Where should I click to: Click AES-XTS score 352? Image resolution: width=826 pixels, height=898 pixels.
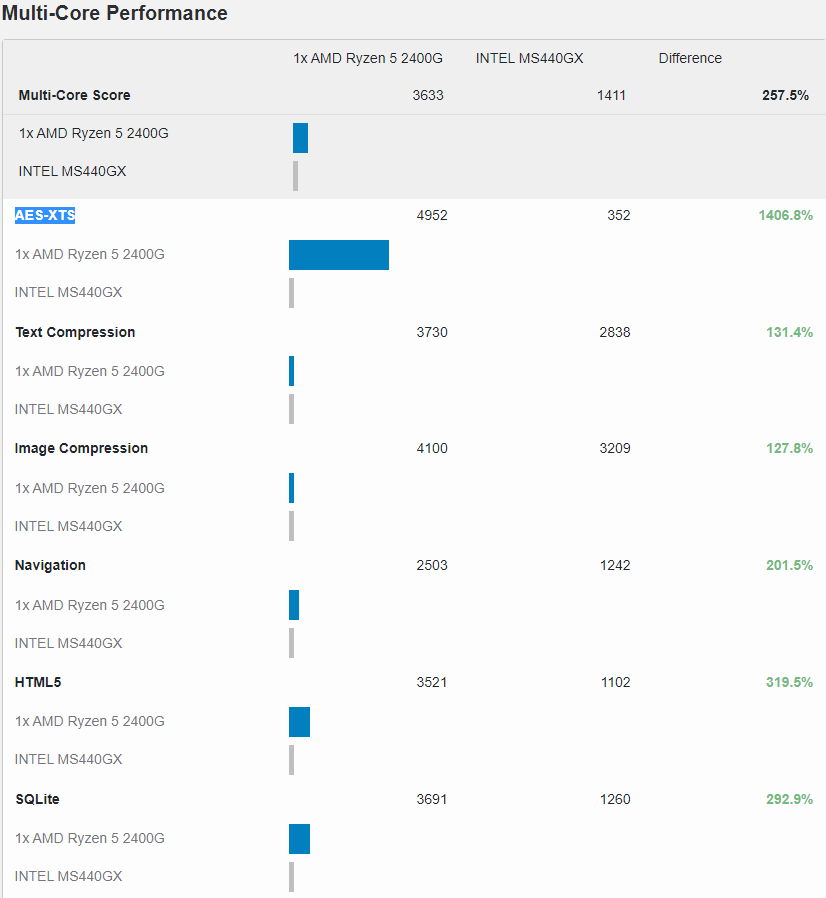619,215
